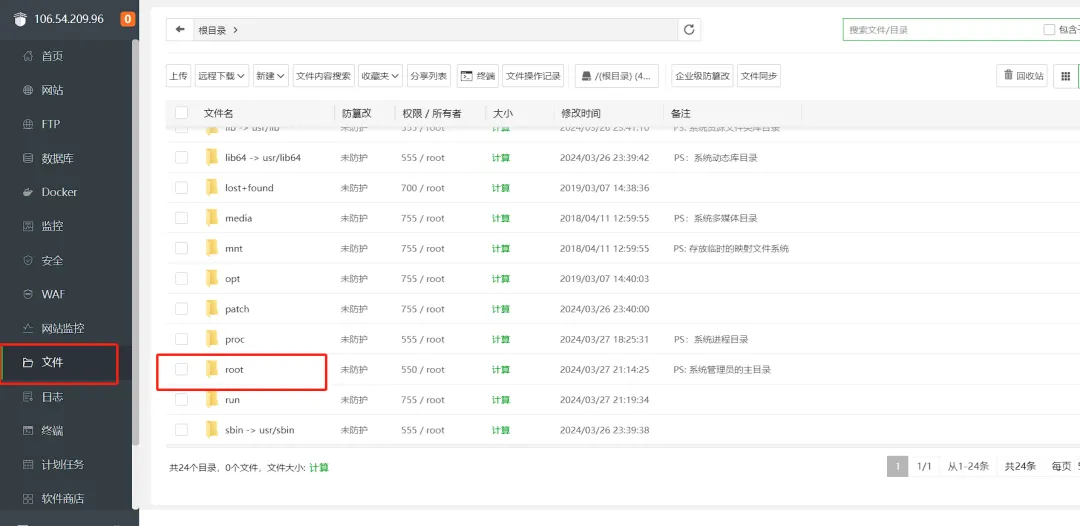This screenshot has width=1080, height=526.
Task: Open the database (数据库) menu
Action: (x=58, y=158)
